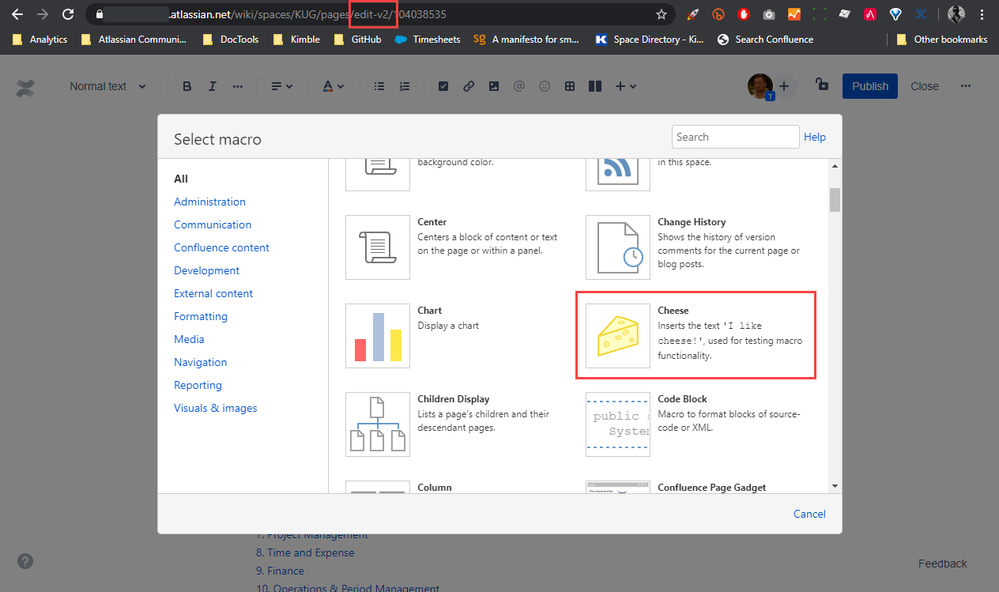The width and height of the screenshot is (999, 592).
Task: Open the insert plus dropdown
Action: [x=626, y=86]
